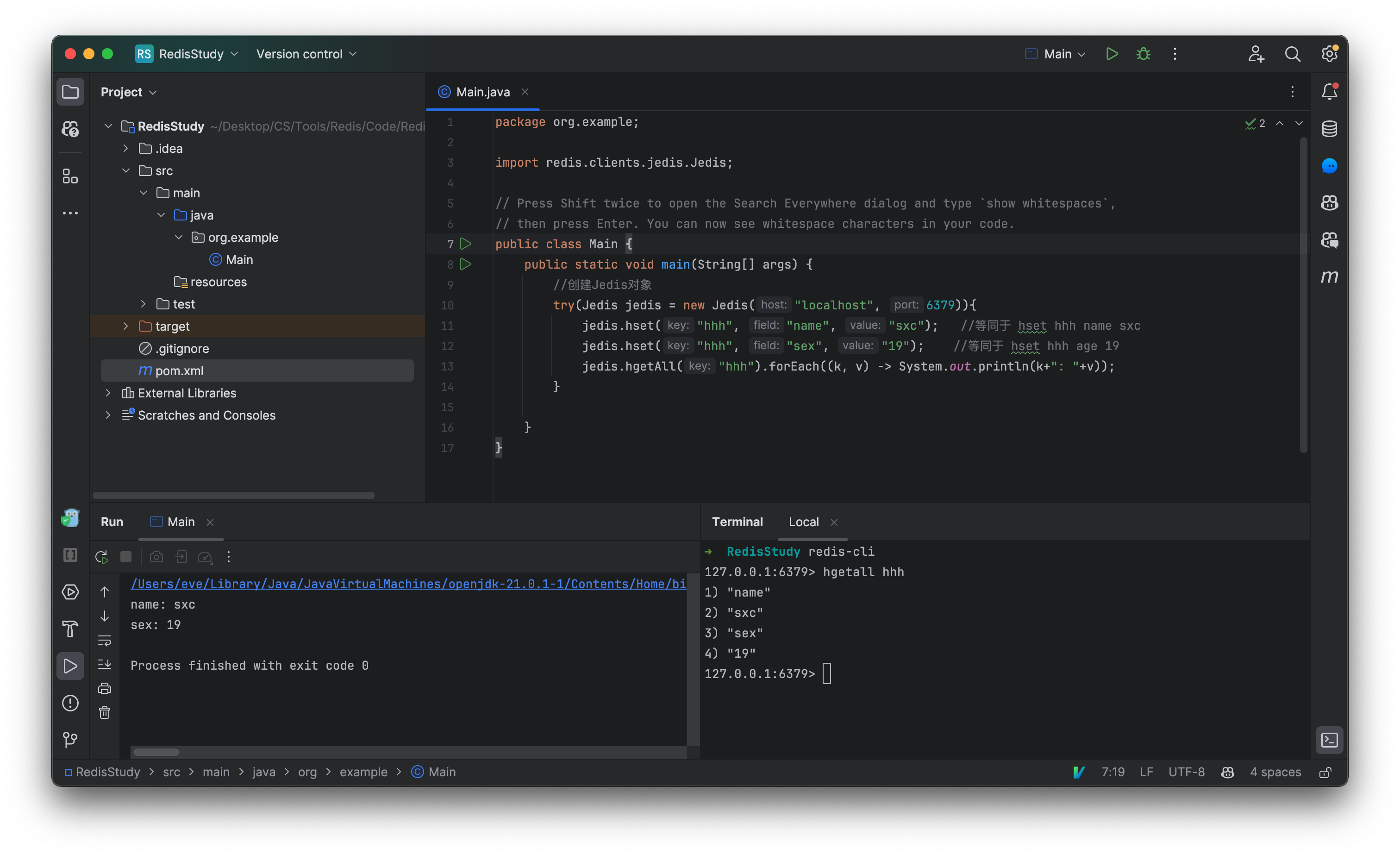This screenshot has width=1400, height=855.
Task: Open the Problems tool window icon
Action: [x=70, y=703]
